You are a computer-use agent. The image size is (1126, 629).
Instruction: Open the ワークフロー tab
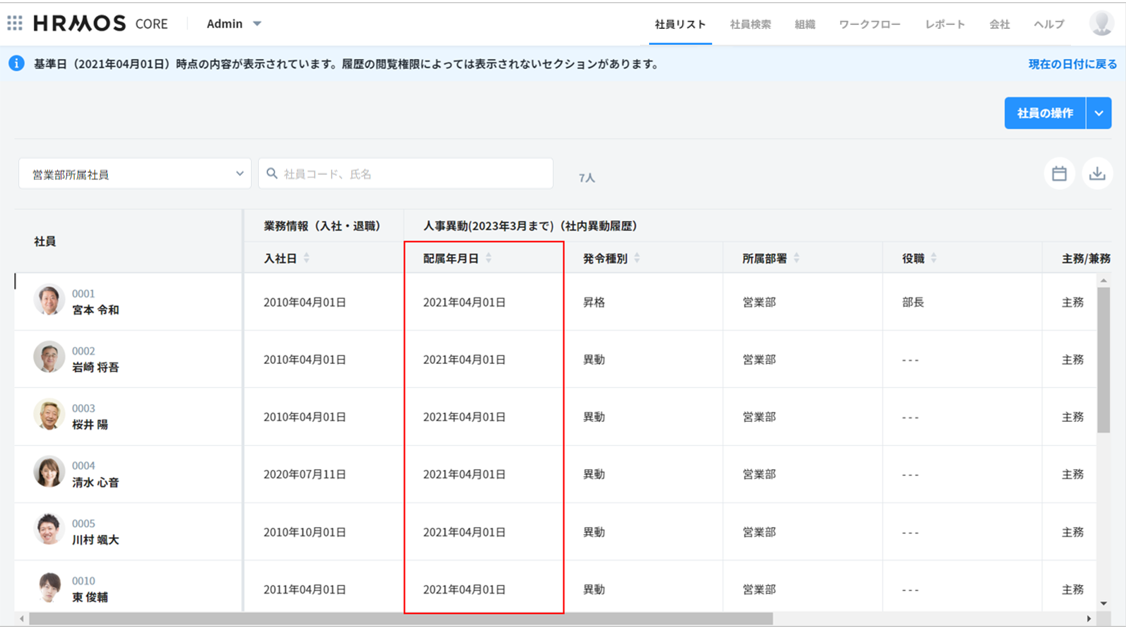pos(869,24)
